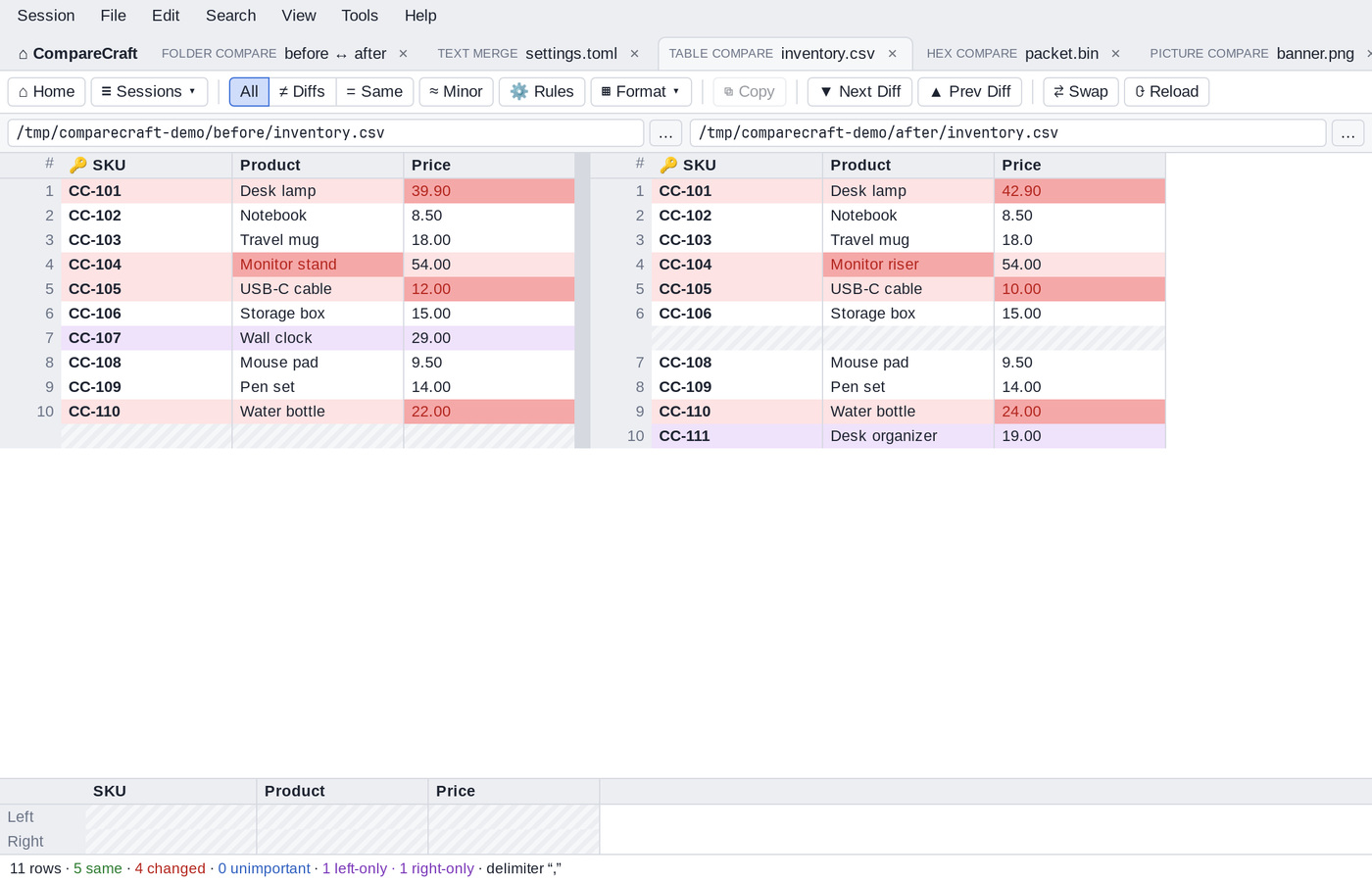The width and height of the screenshot is (1372, 882).
Task: Browse for right file with ellipsis button
Action: coord(1347,133)
